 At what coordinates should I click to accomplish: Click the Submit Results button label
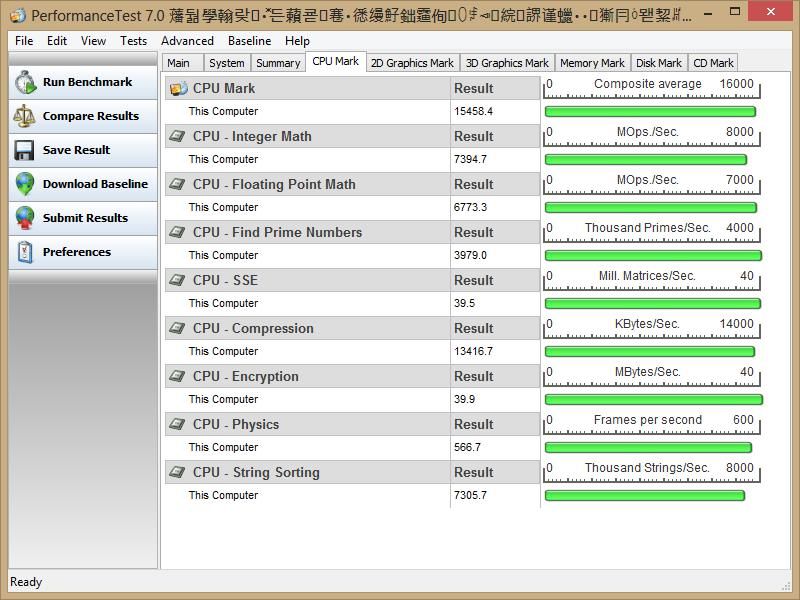pyautogui.click(x=85, y=218)
